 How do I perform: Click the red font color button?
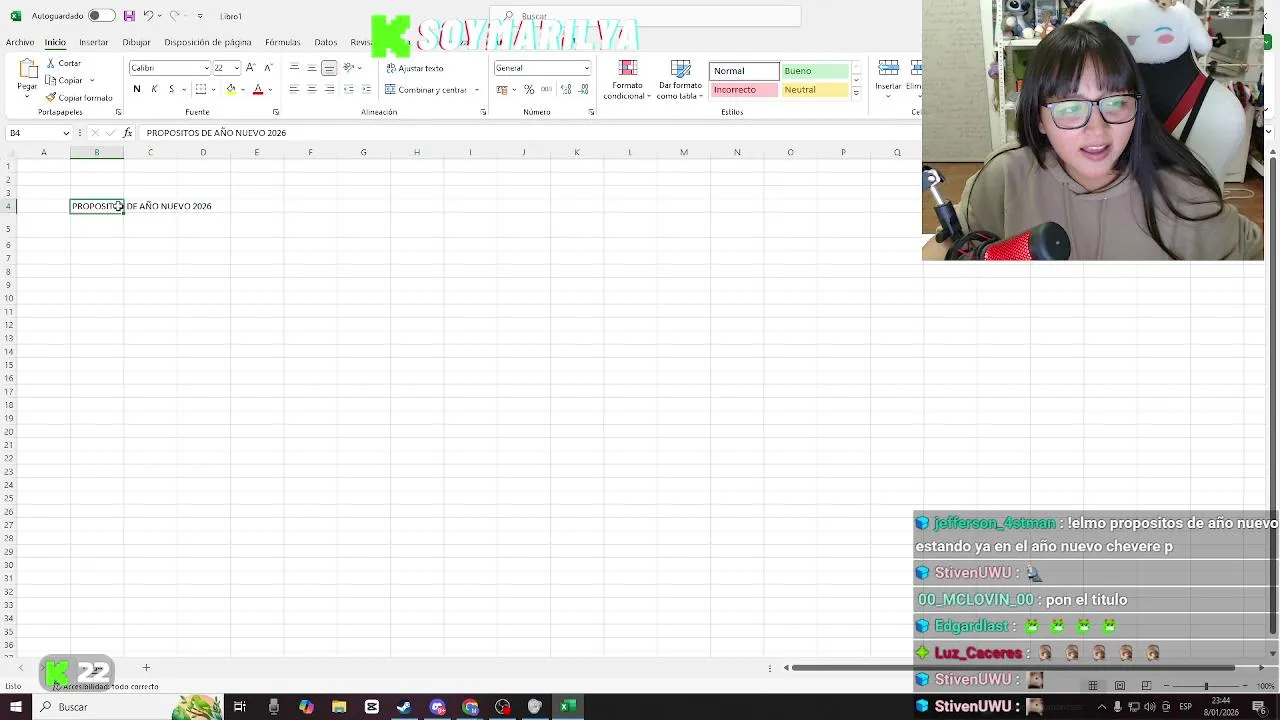click(258, 89)
